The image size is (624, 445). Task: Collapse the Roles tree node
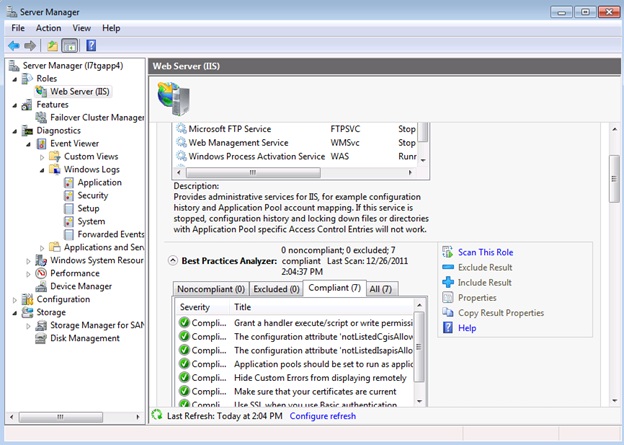pyautogui.click(x=15, y=79)
